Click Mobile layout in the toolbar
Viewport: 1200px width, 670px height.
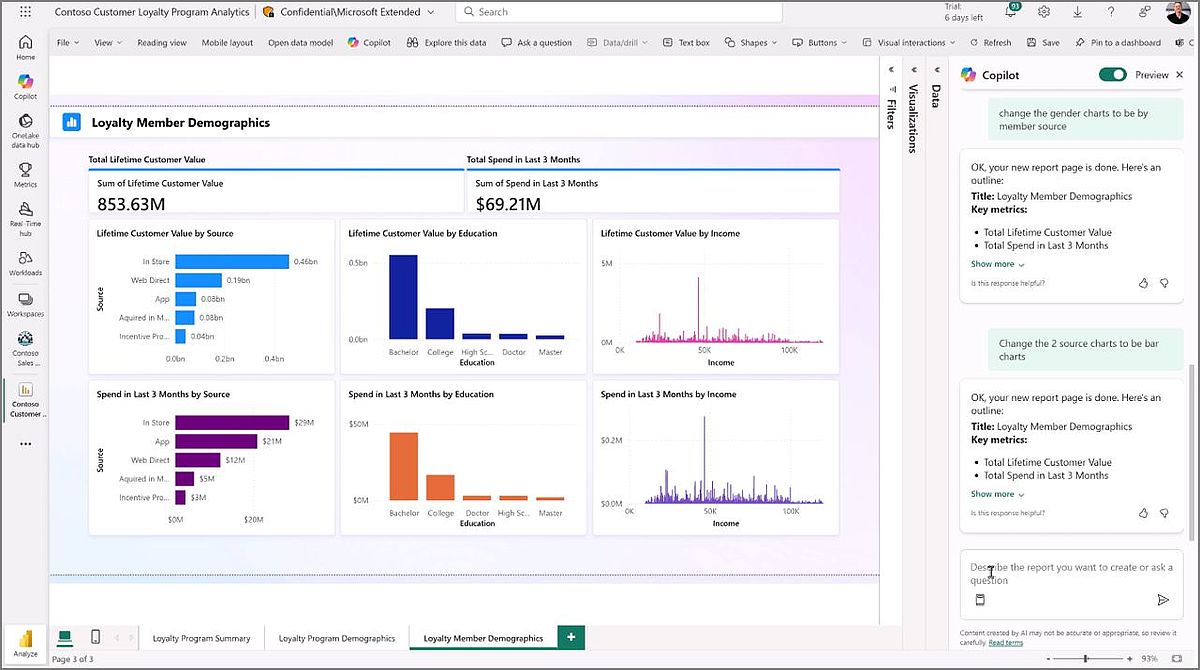click(227, 43)
